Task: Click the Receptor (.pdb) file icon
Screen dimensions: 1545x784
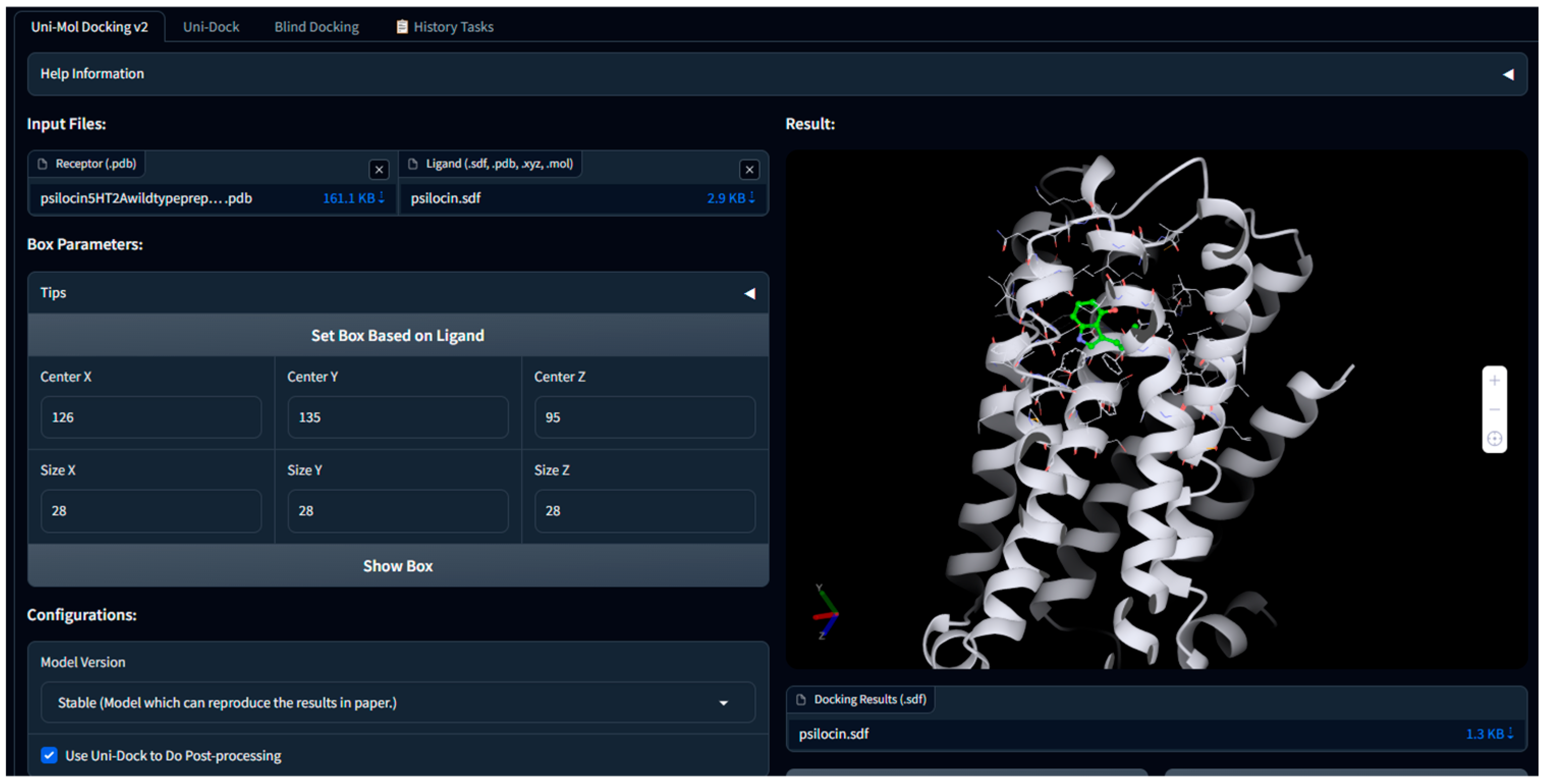Action: pyautogui.click(x=43, y=164)
